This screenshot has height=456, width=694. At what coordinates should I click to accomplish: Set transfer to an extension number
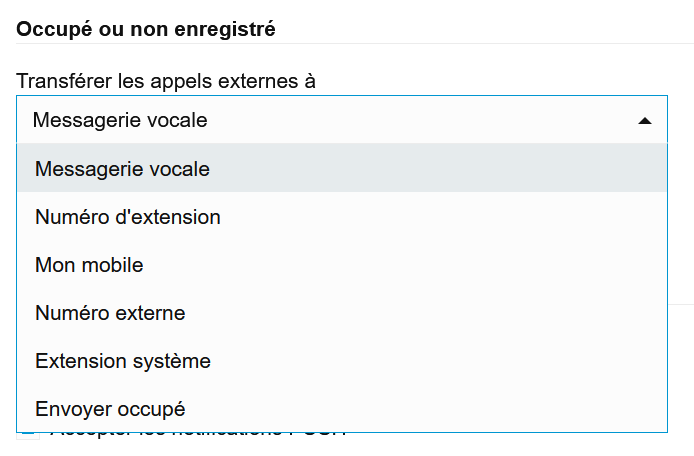(x=127, y=217)
